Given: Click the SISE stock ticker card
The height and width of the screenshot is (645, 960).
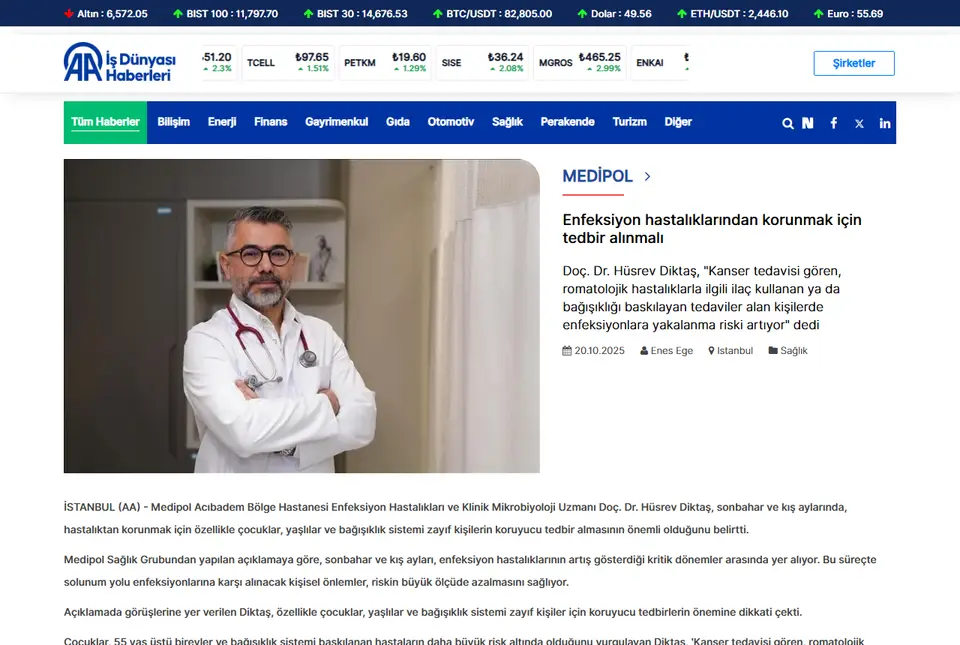Looking at the screenshot, I should [x=482, y=62].
